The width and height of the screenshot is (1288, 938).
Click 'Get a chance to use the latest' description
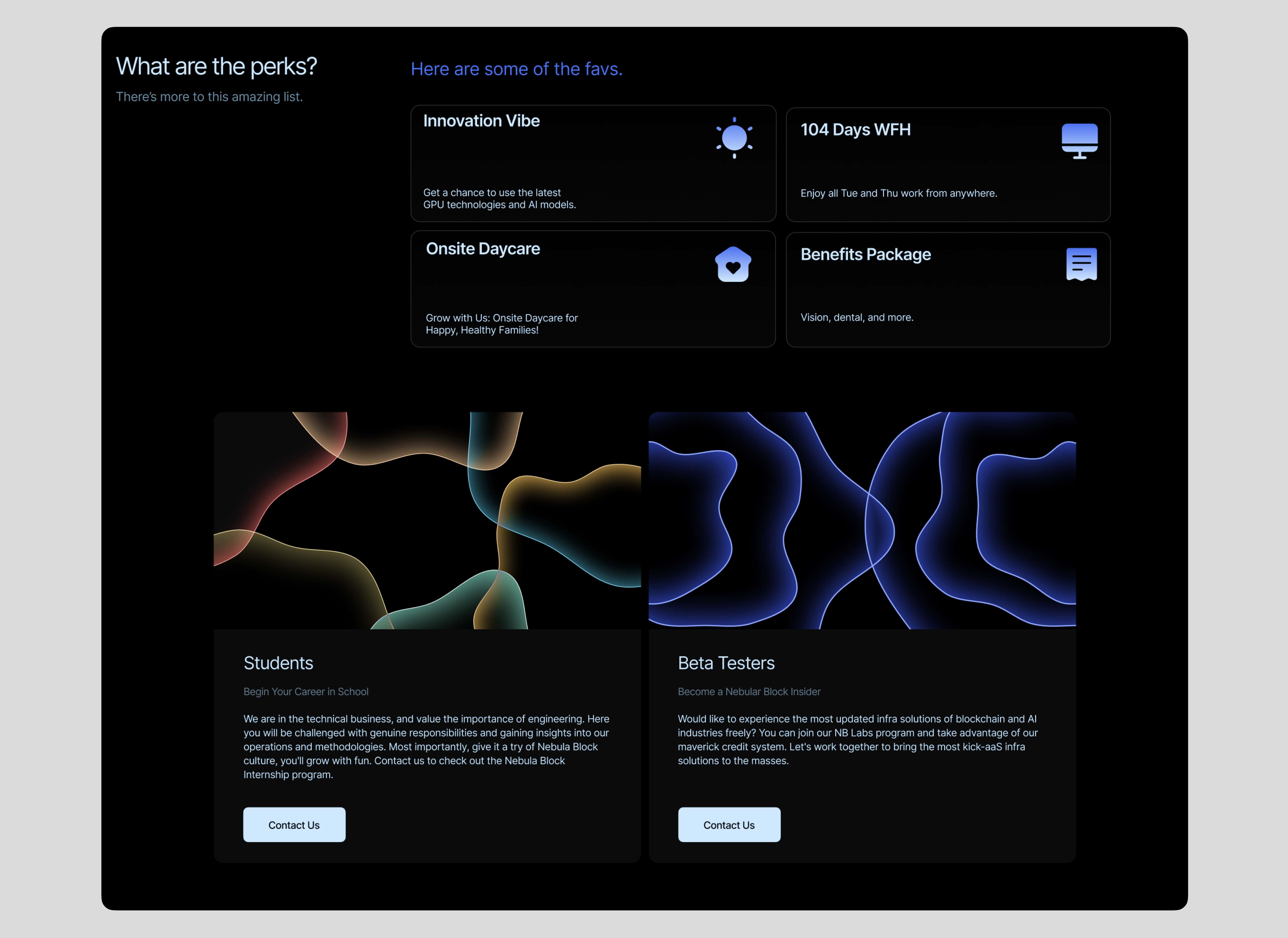(x=499, y=198)
